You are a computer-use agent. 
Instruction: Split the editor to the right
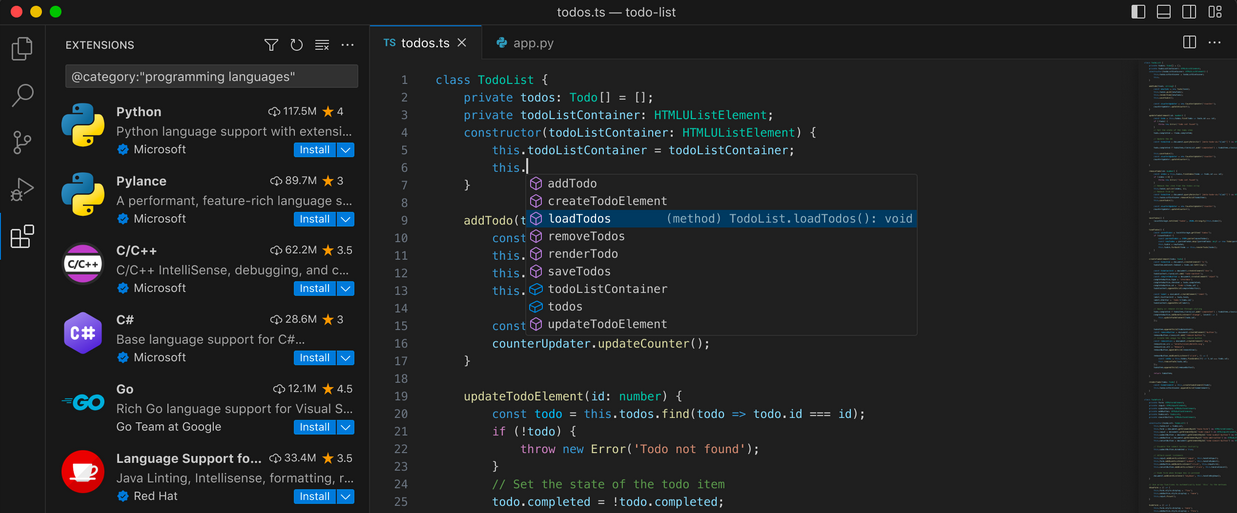[x=1189, y=43]
